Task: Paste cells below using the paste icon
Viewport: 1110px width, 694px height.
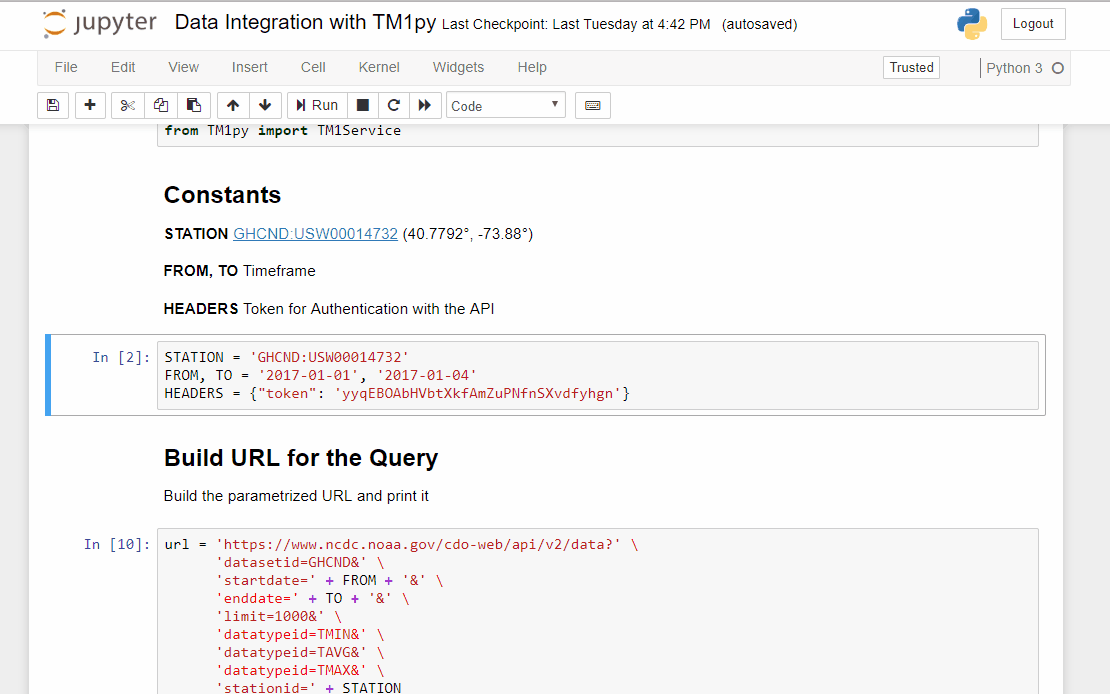Action: click(194, 105)
